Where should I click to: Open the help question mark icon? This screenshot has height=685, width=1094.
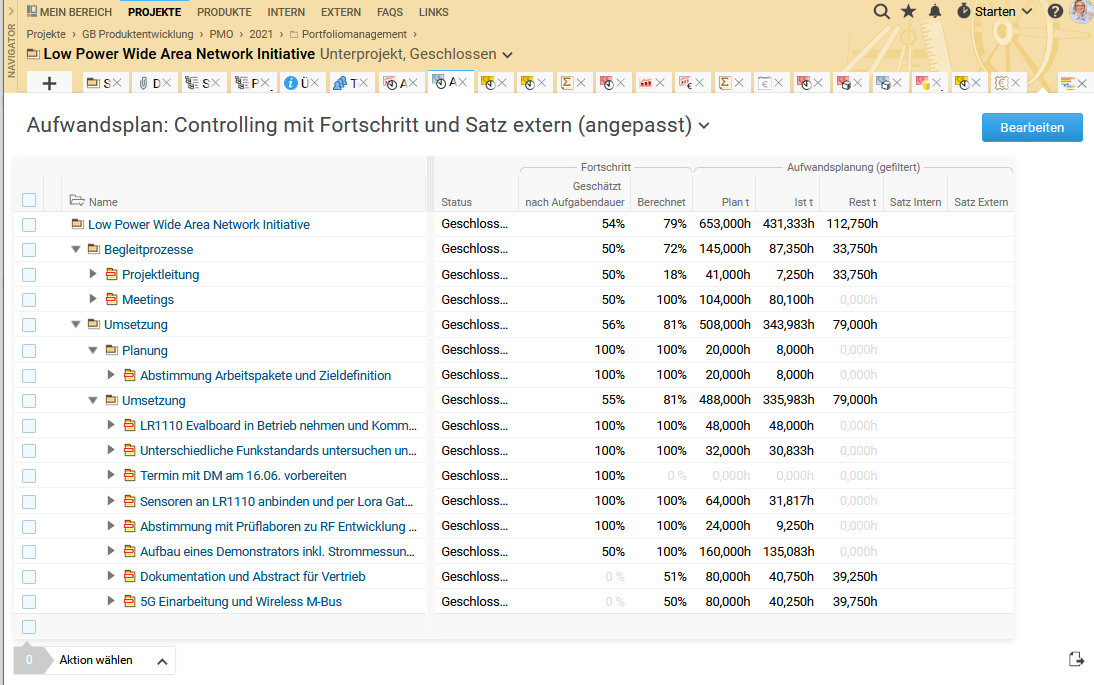pos(1055,11)
